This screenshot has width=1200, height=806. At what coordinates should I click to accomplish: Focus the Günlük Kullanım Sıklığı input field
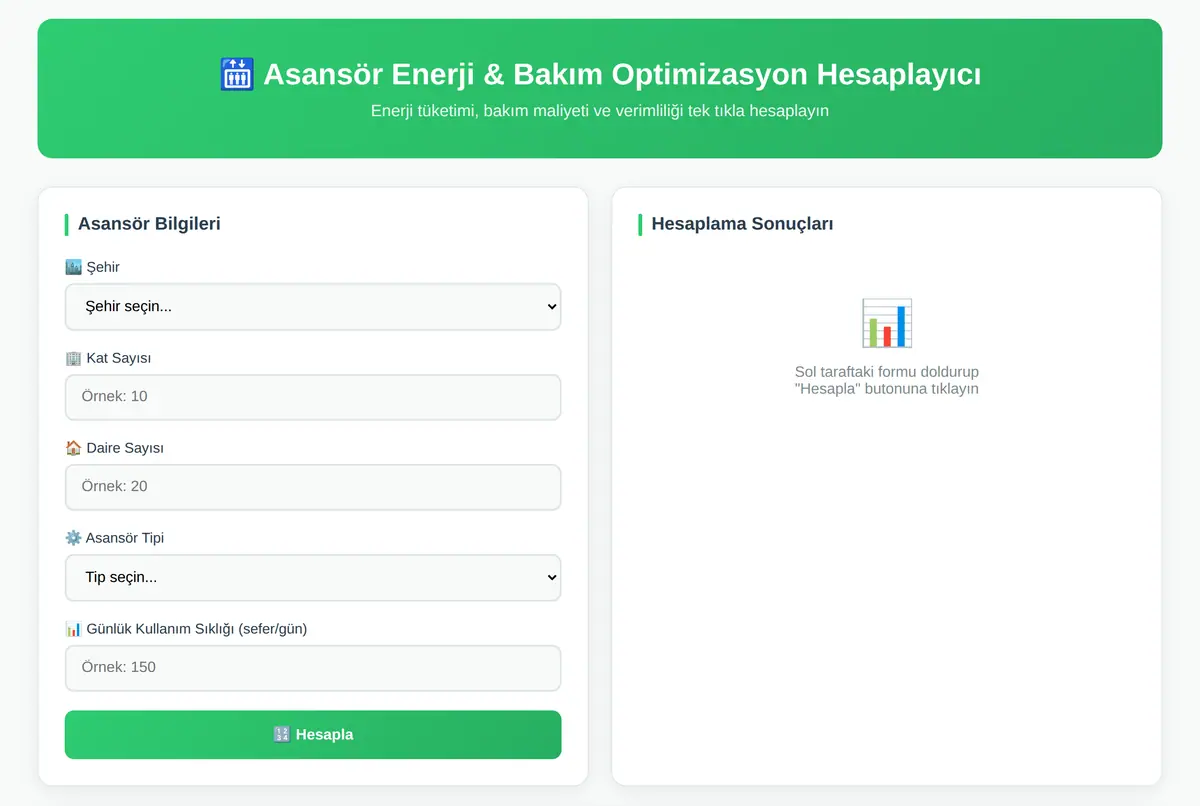click(313, 668)
